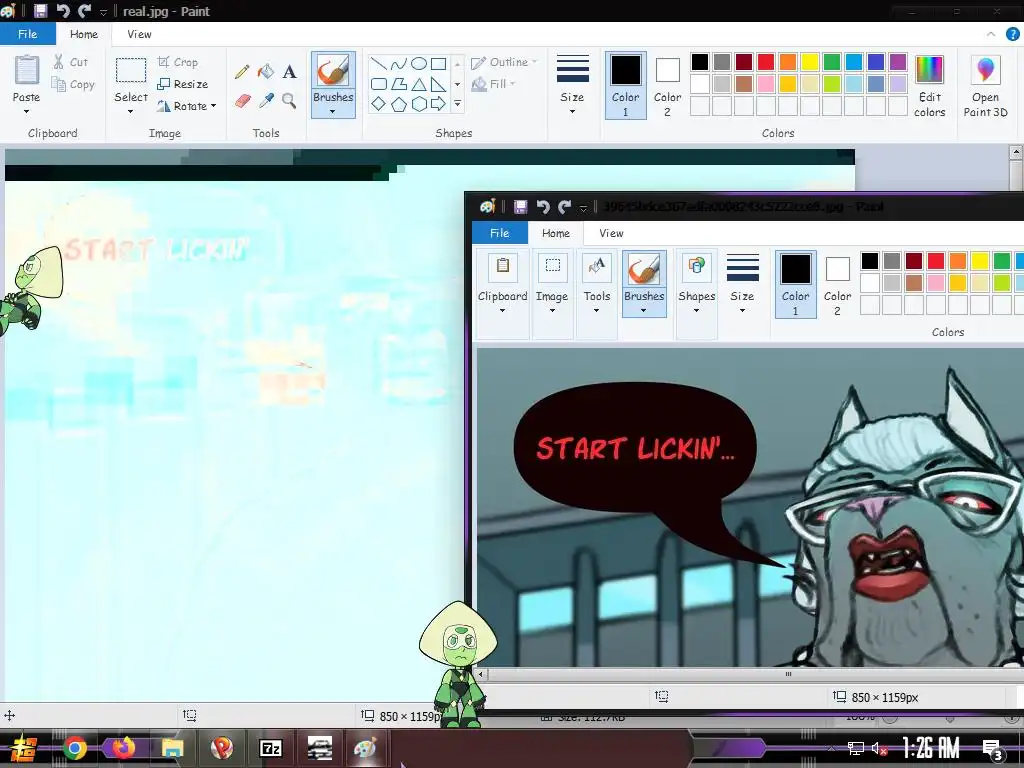
Task: Click Copy in the Clipboard group
Action: pyautogui.click(x=73, y=84)
